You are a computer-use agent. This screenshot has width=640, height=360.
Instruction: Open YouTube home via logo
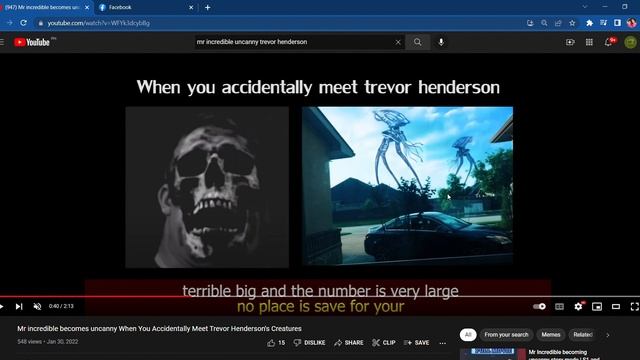click(31, 42)
